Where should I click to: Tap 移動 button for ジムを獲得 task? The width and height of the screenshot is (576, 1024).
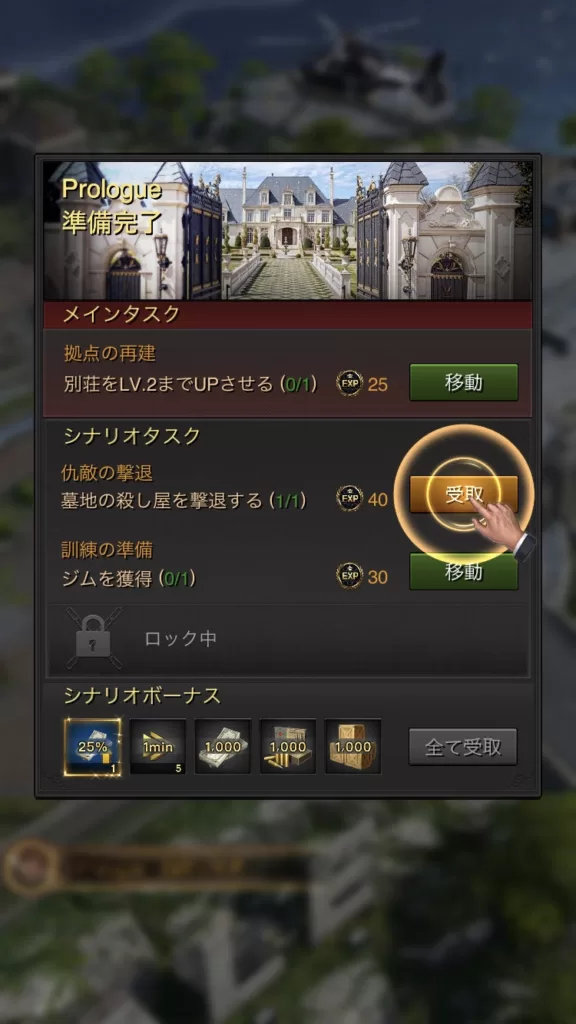pos(464,571)
